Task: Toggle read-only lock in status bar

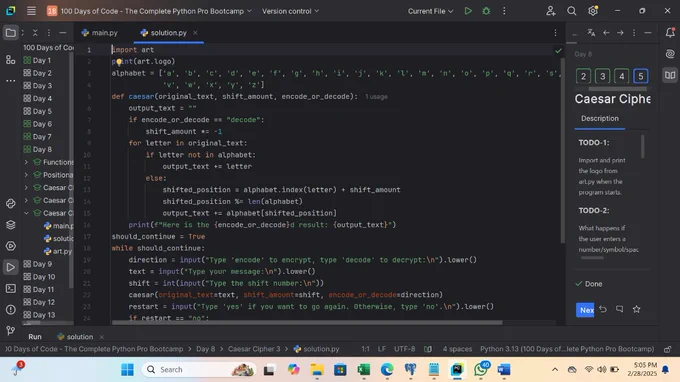Action: point(667,349)
